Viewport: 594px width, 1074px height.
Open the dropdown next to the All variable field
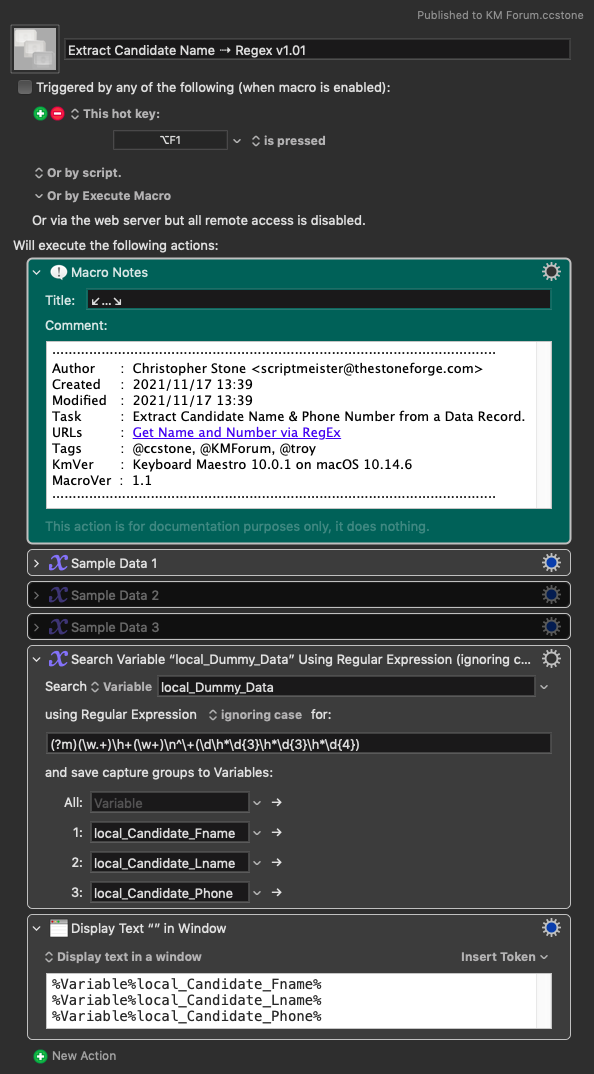[257, 802]
